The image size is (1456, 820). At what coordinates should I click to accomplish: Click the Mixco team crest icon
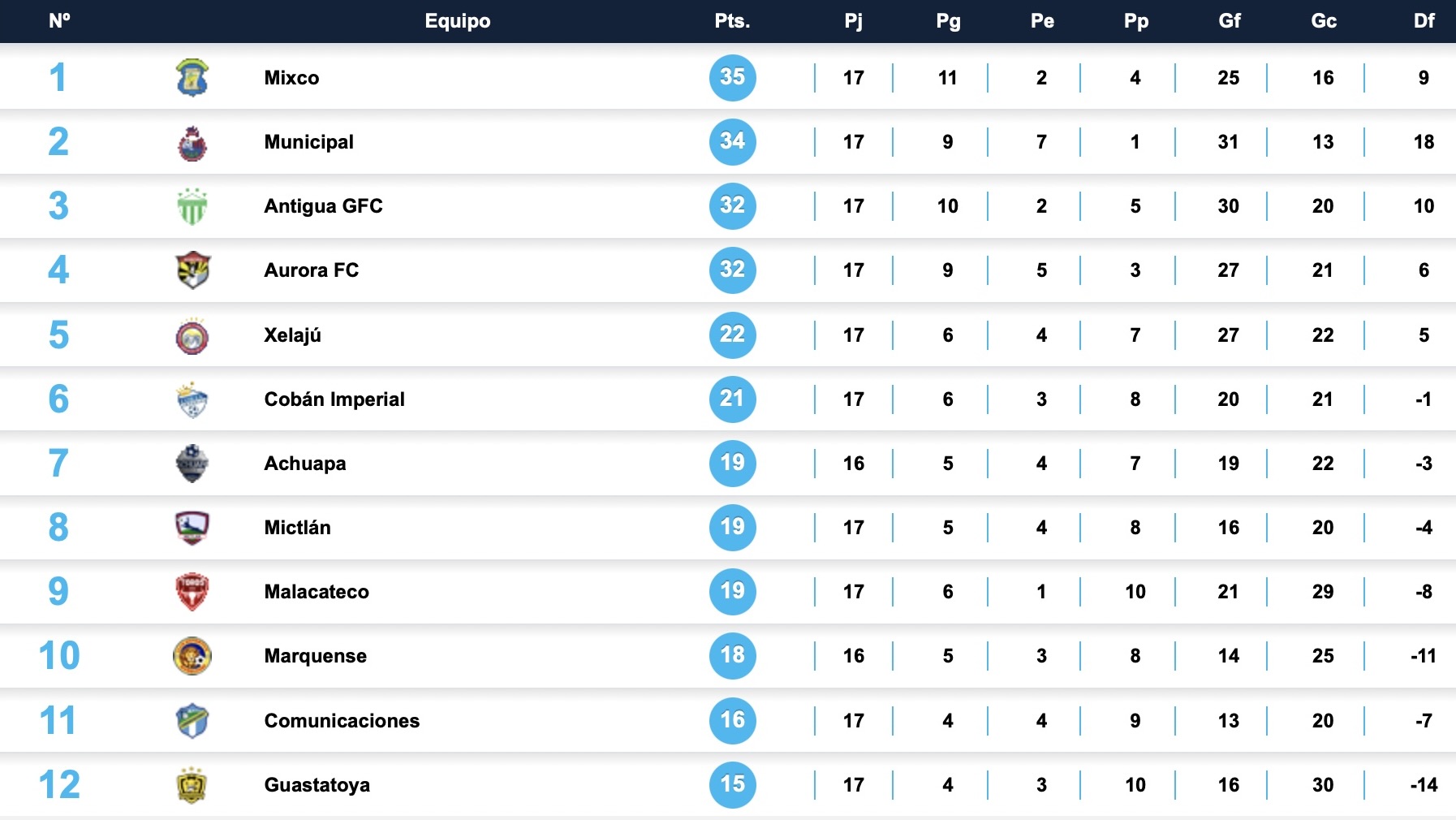(x=192, y=78)
